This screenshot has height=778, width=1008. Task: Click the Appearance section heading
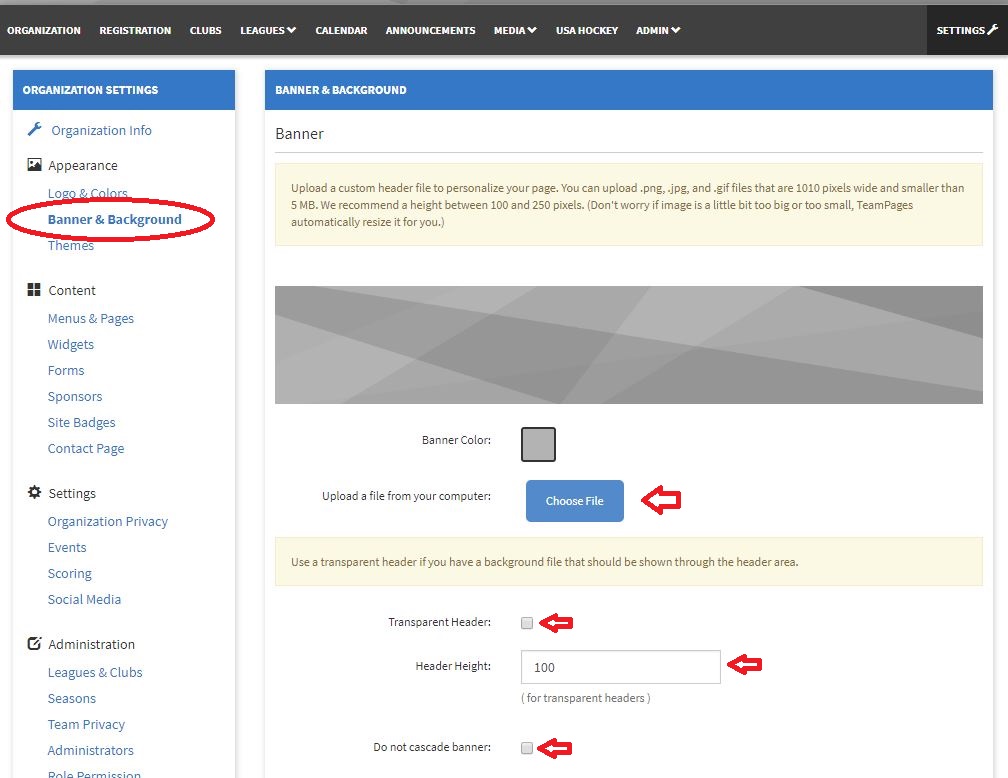click(83, 165)
